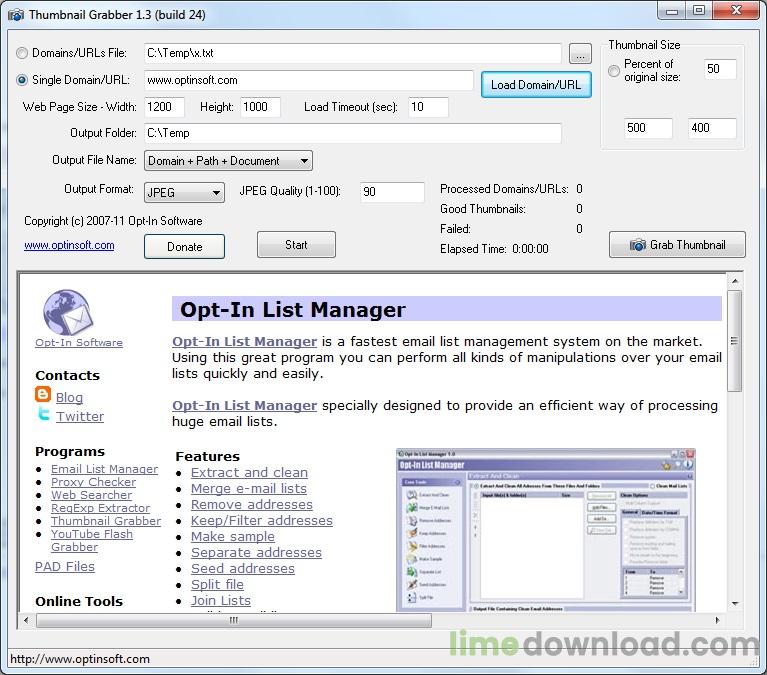
Task: Click the Load Domain/URL button
Action: [x=536, y=85]
